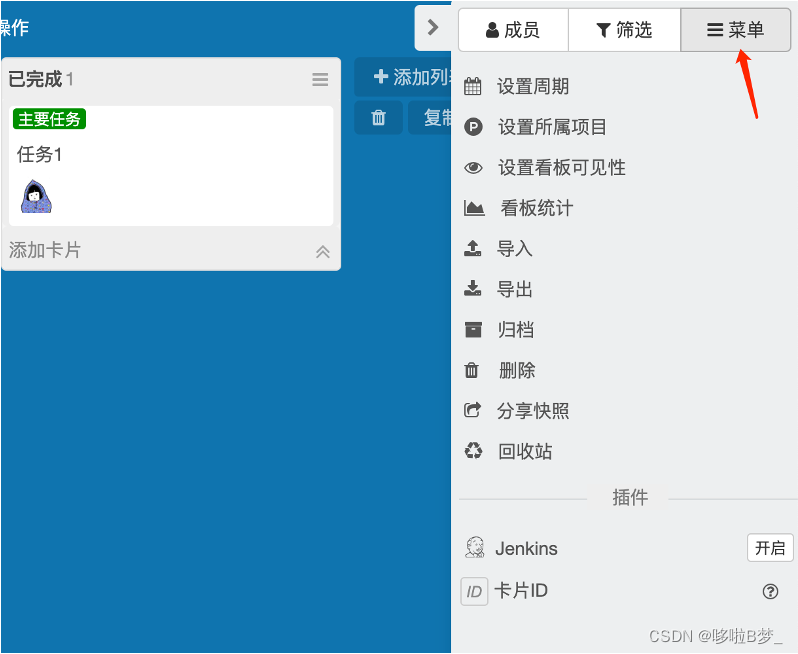Open 看板统计 board statistics
The width and height of the screenshot is (798, 654).
(x=537, y=208)
